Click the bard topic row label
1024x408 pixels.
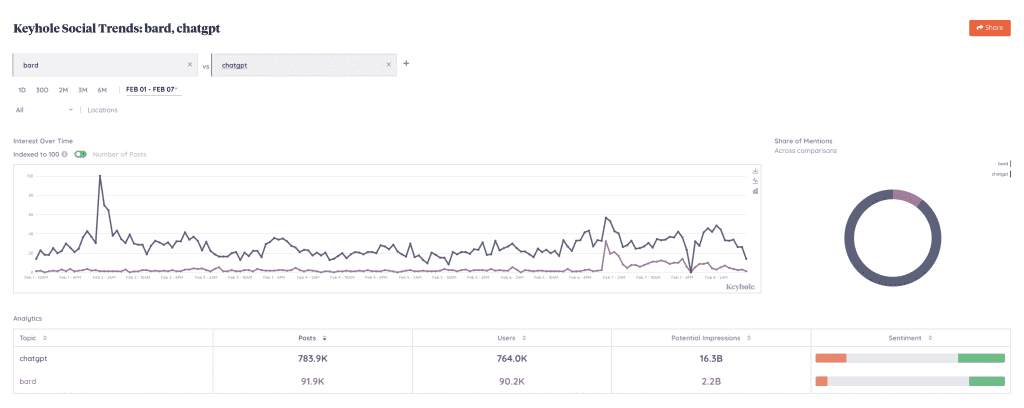tap(27, 381)
